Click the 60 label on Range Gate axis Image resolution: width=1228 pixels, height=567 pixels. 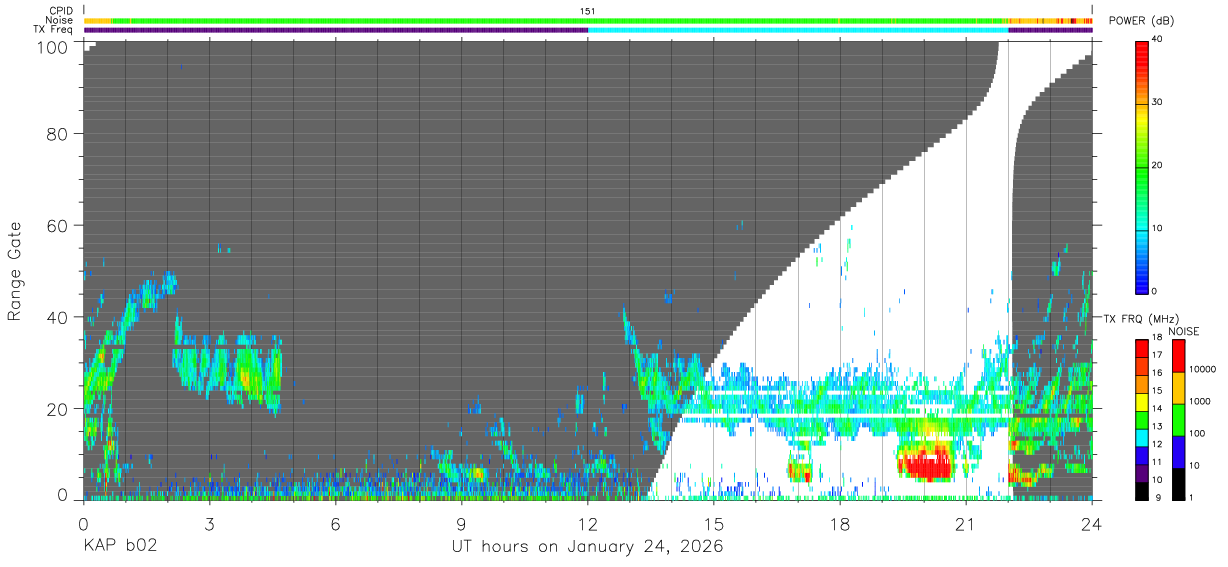58,226
